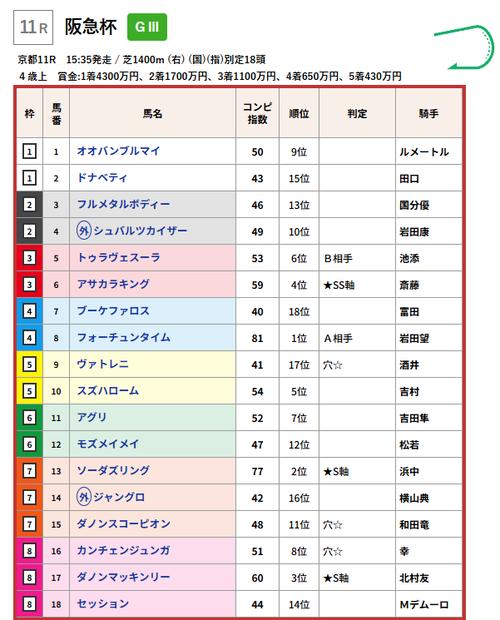
Task: Click the green GIII grade badge
Action: [147, 27]
